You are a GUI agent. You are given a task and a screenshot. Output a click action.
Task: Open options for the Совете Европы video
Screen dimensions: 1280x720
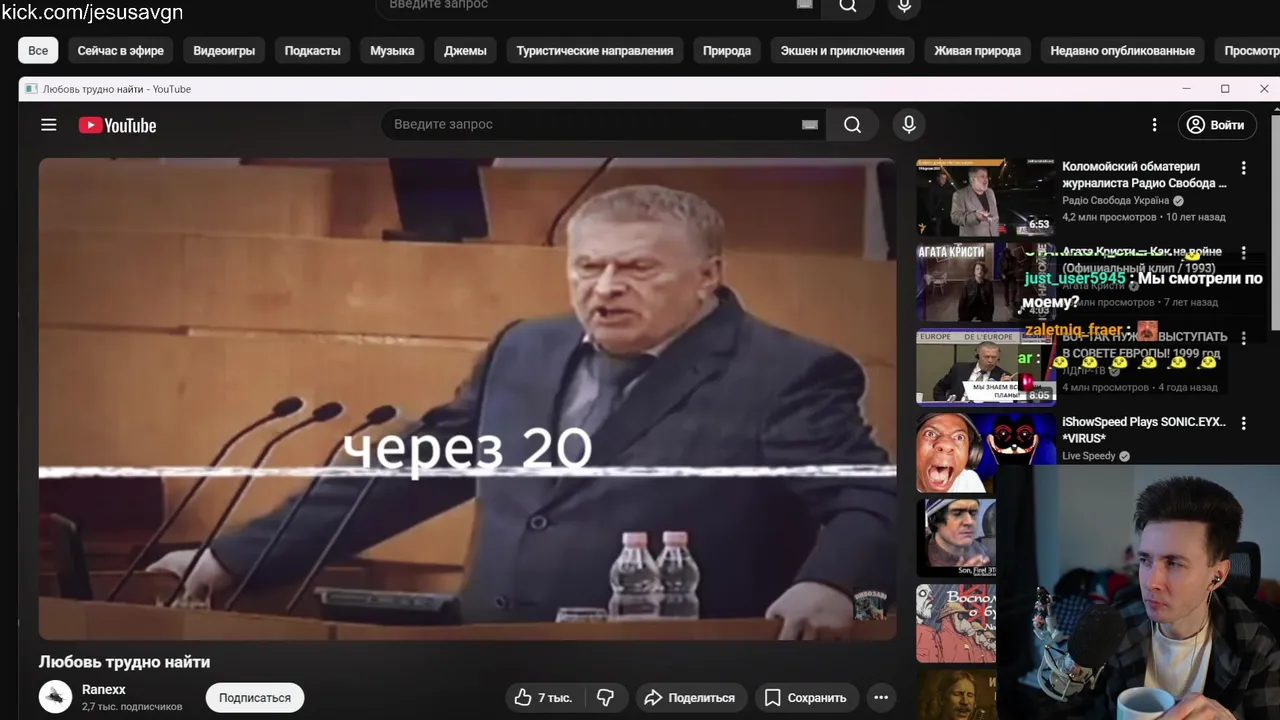[1244, 338]
